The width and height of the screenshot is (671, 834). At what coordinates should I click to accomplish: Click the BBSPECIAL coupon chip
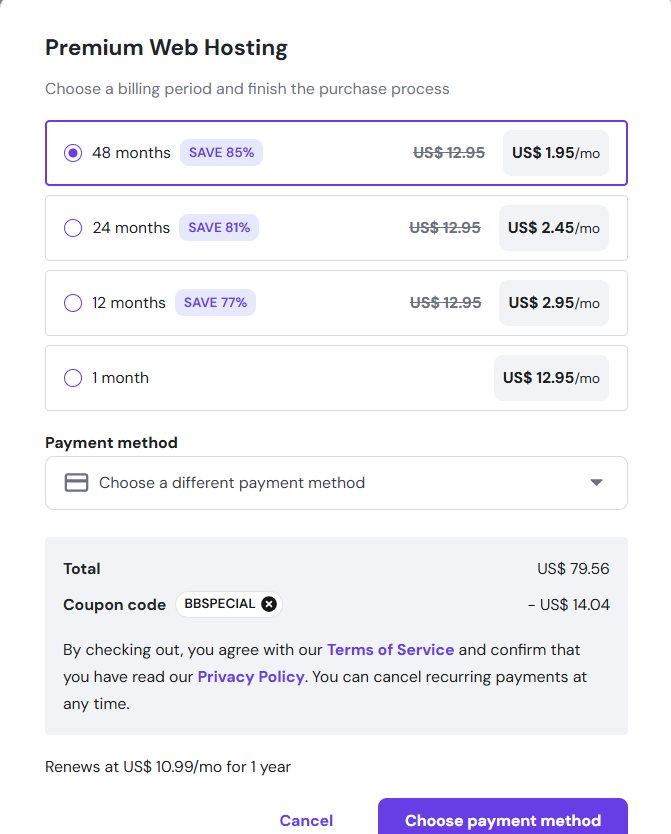coord(218,604)
